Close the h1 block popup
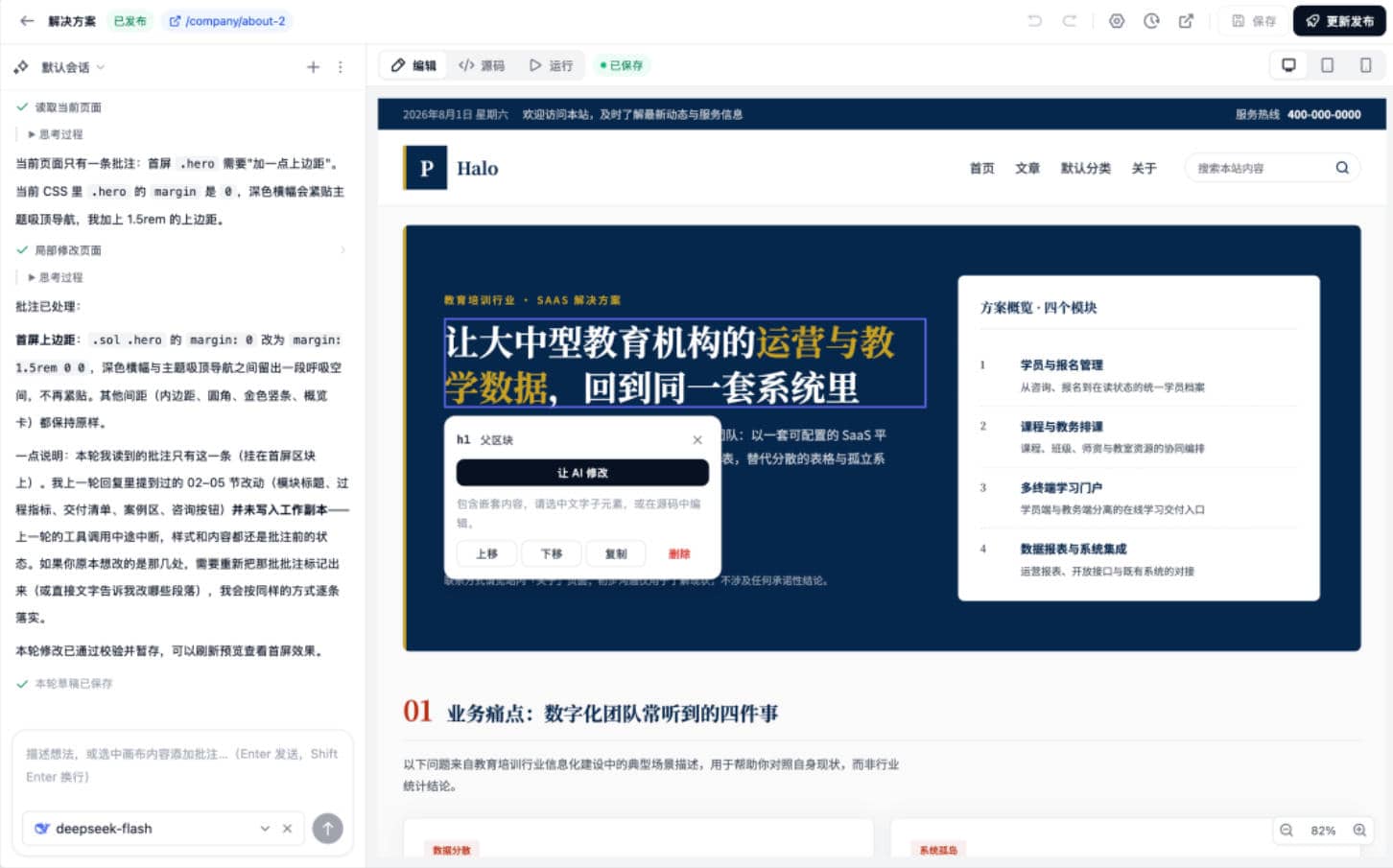1393x868 pixels. coord(697,440)
